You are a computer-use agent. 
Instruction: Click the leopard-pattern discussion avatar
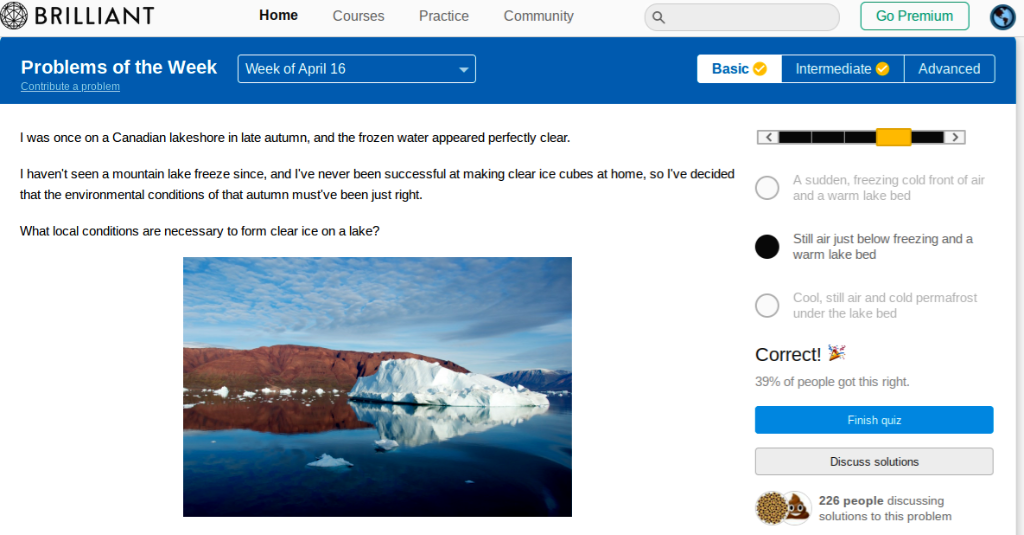(769, 508)
